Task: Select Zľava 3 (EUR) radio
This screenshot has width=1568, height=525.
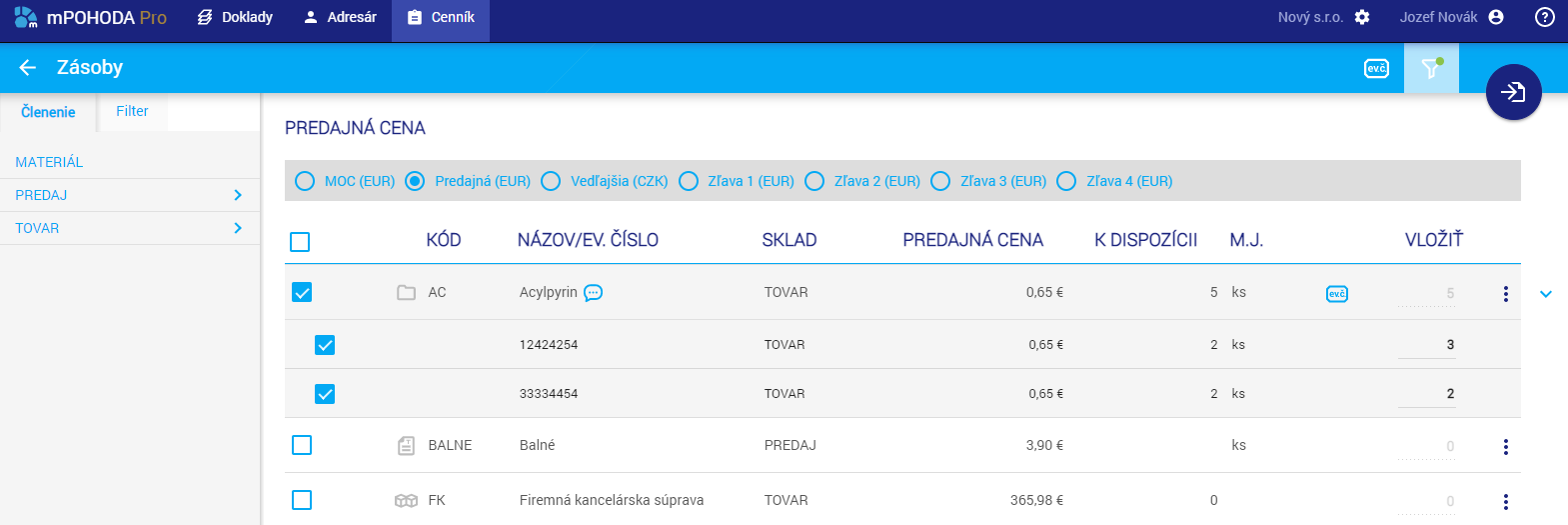Action: pos(940,181)
